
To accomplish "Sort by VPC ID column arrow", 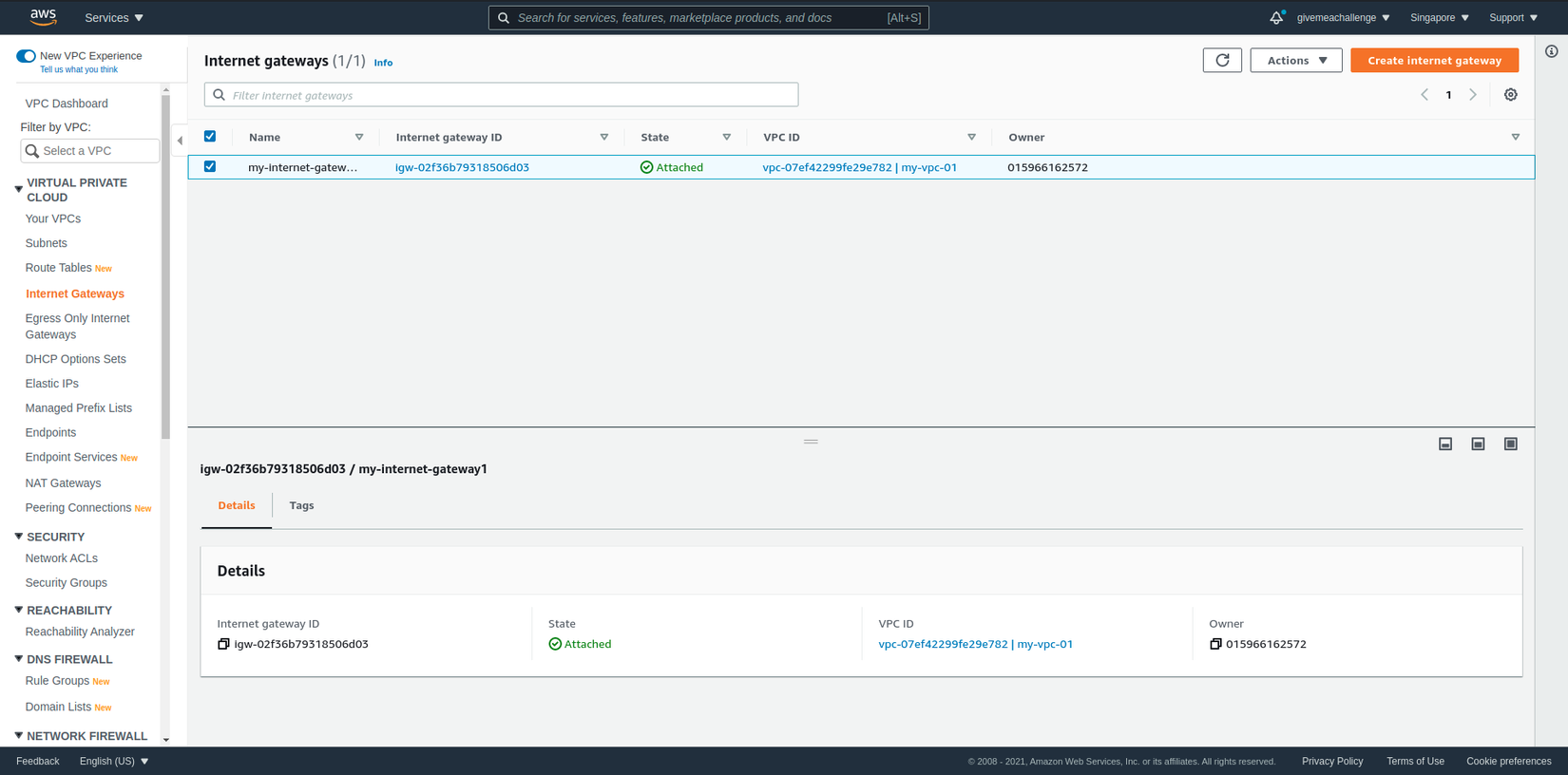I will tap(971, 137).
